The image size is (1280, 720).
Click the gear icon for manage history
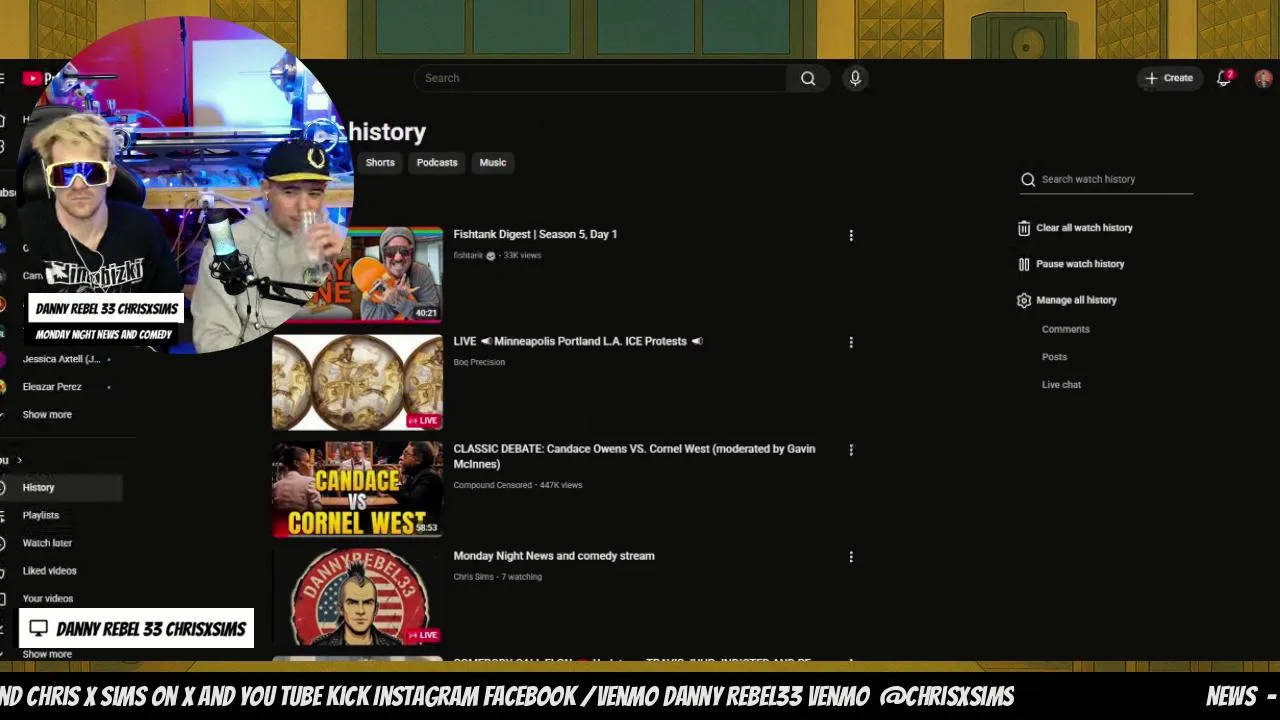[x=1024, y=300]
